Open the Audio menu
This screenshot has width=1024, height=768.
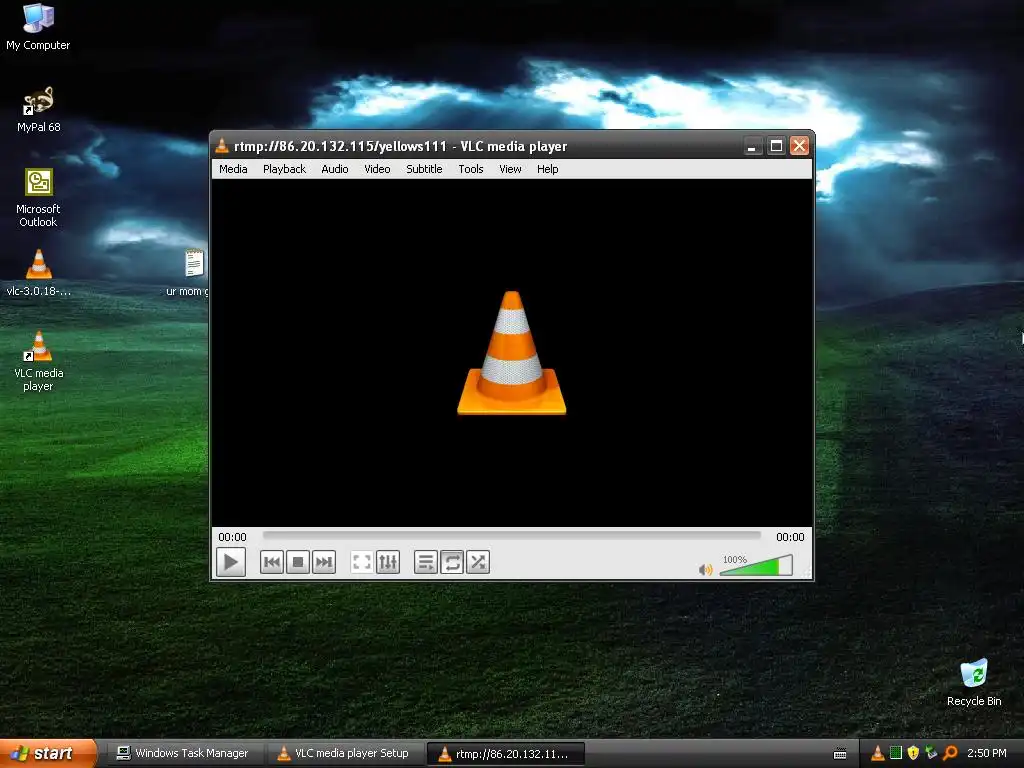[334, 169]
